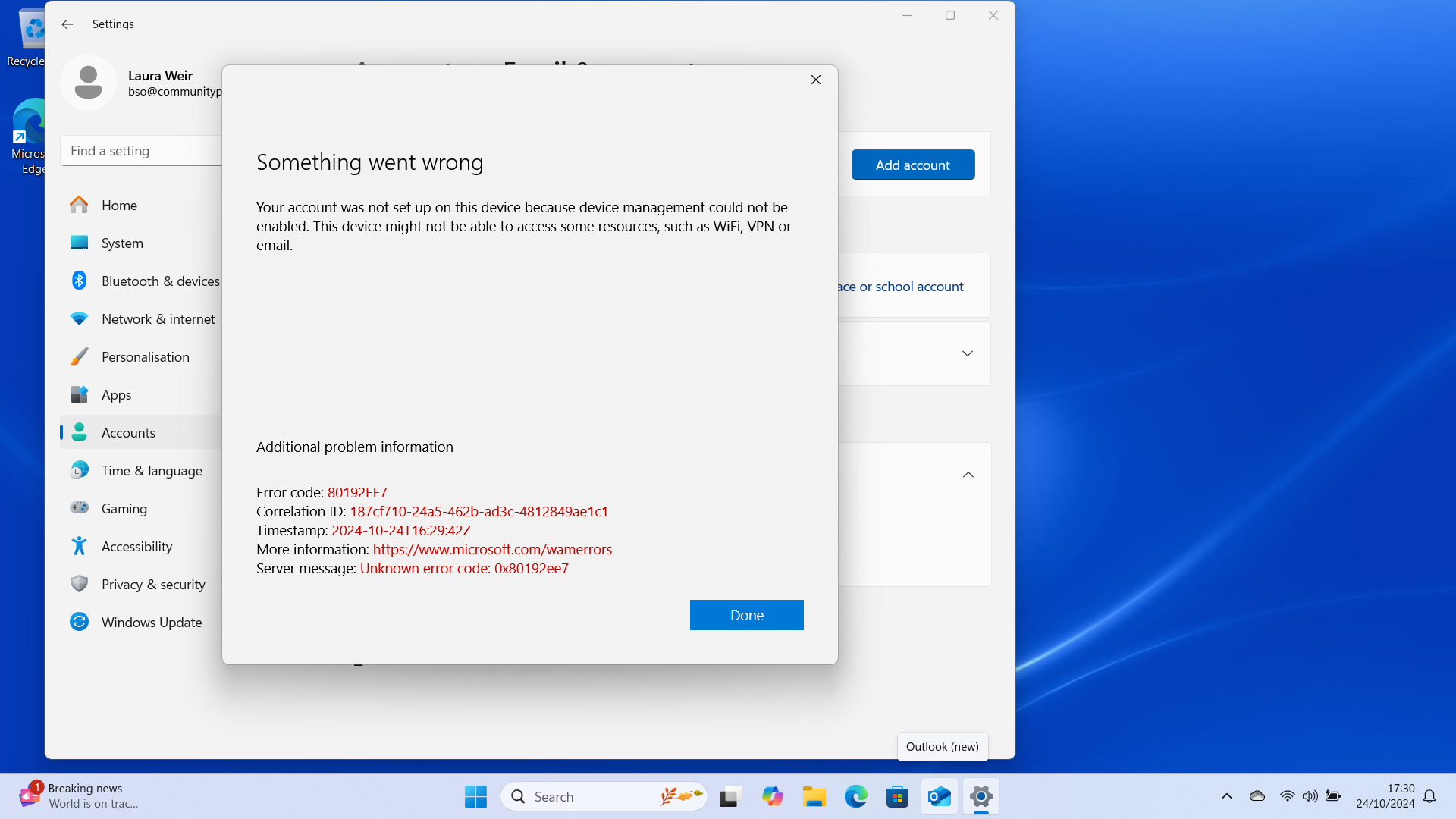Open Microsoft Store from taskbar
This screenshot has height=819, width=1456.
[x=897, y=796]
